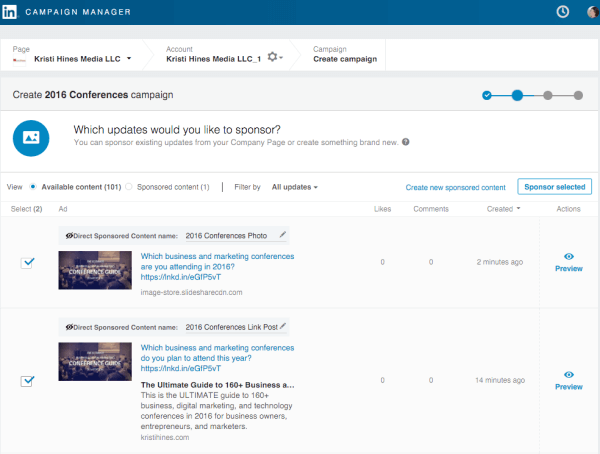Click the '14 minutes ago' created time
Image resolution: width=600 pixels, height=454 pixels.
[500, 380]
